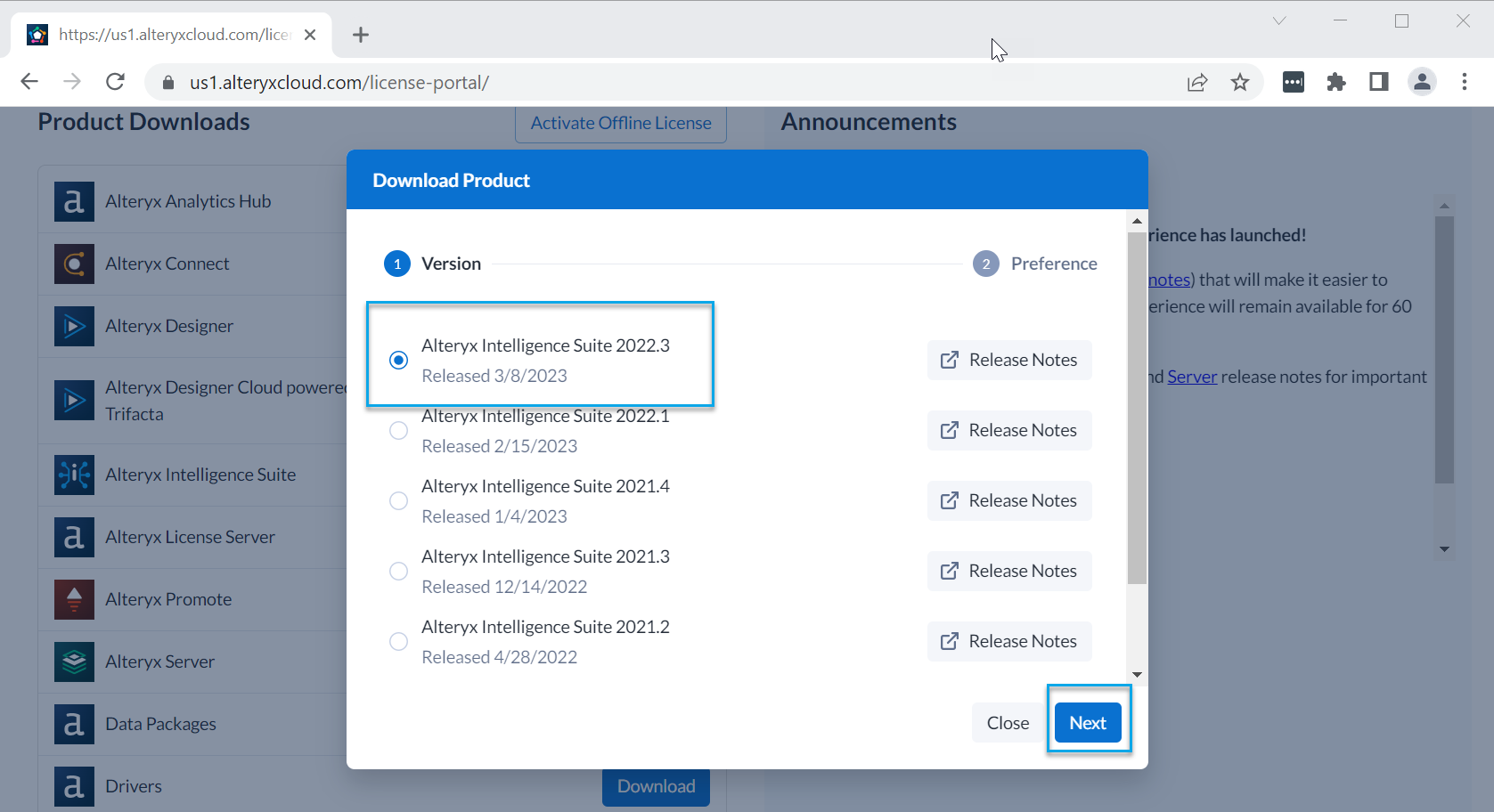
Task: Expand the browser share menu
Action: (x=1196, y=82)
